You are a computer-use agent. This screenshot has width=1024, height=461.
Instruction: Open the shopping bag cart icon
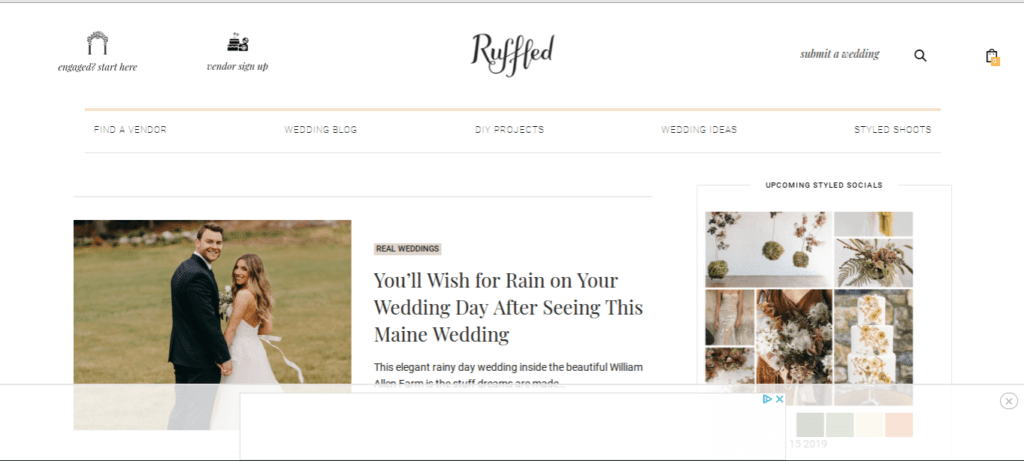coord(992,56)
